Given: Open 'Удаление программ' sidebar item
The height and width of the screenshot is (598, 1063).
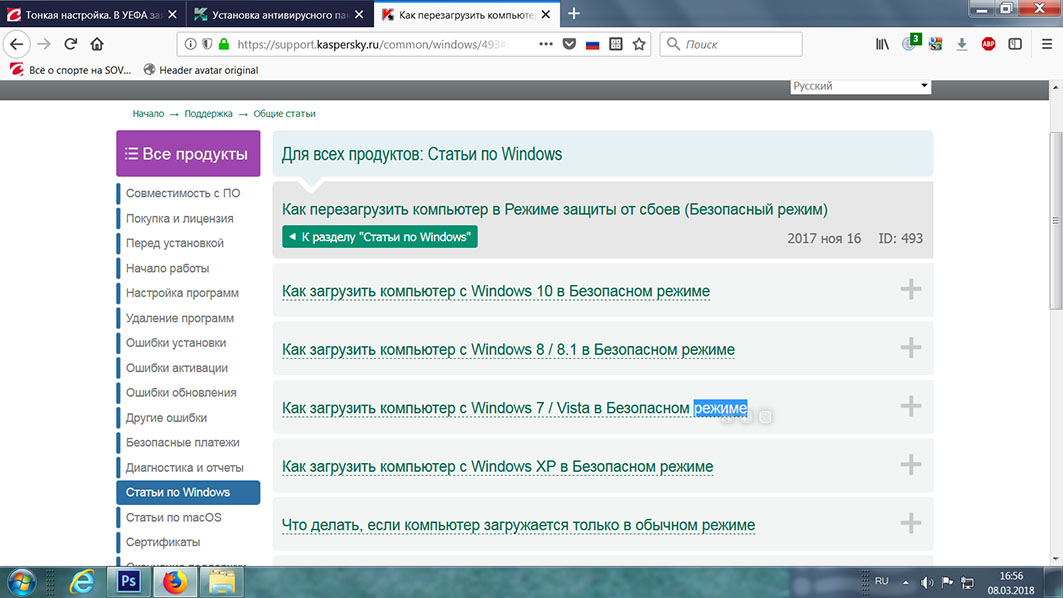Looking at the screenshot, I should pyautogui.click(x=179, y=318).
